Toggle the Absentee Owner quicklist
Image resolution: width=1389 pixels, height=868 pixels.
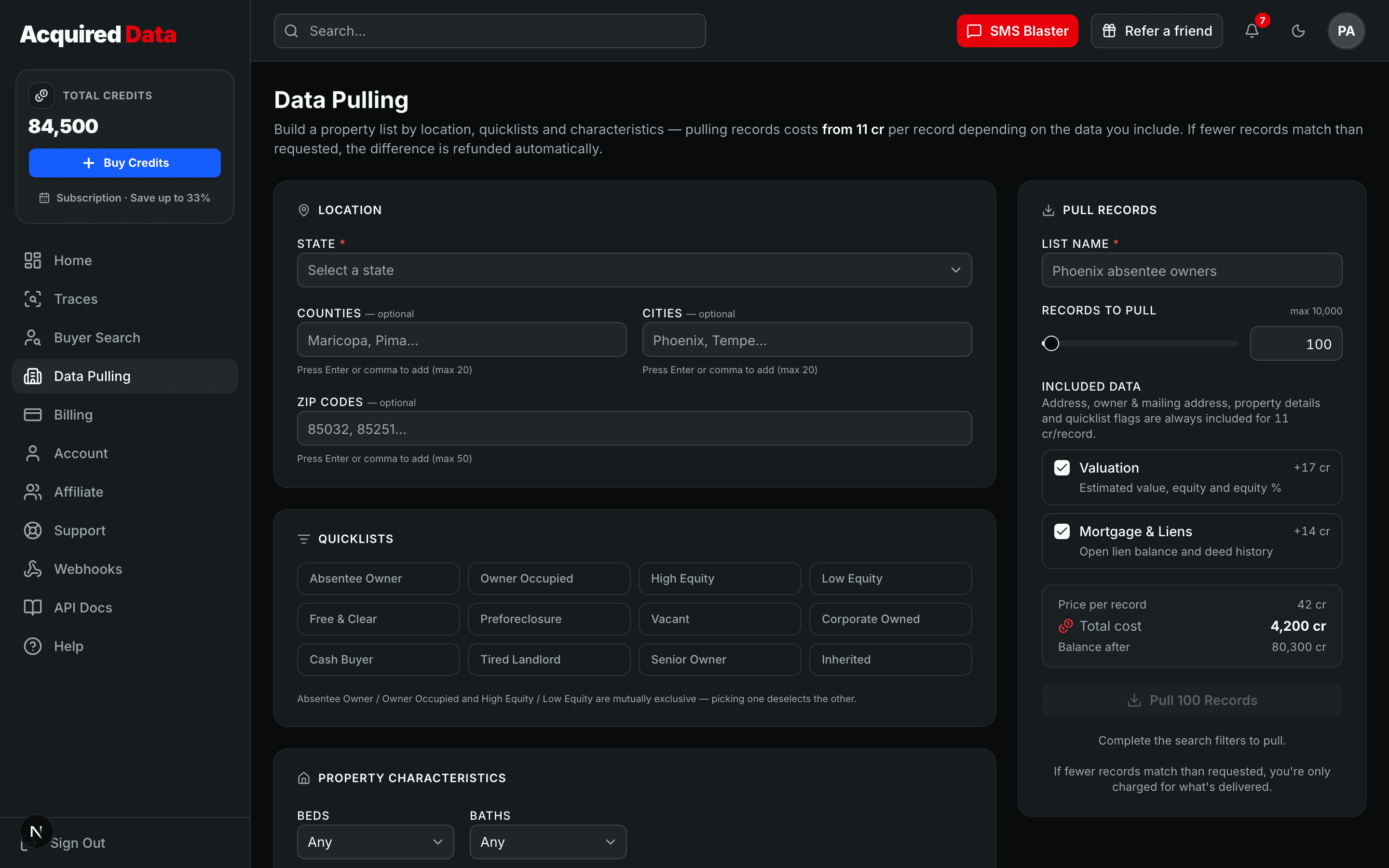[x=378, y=579]
